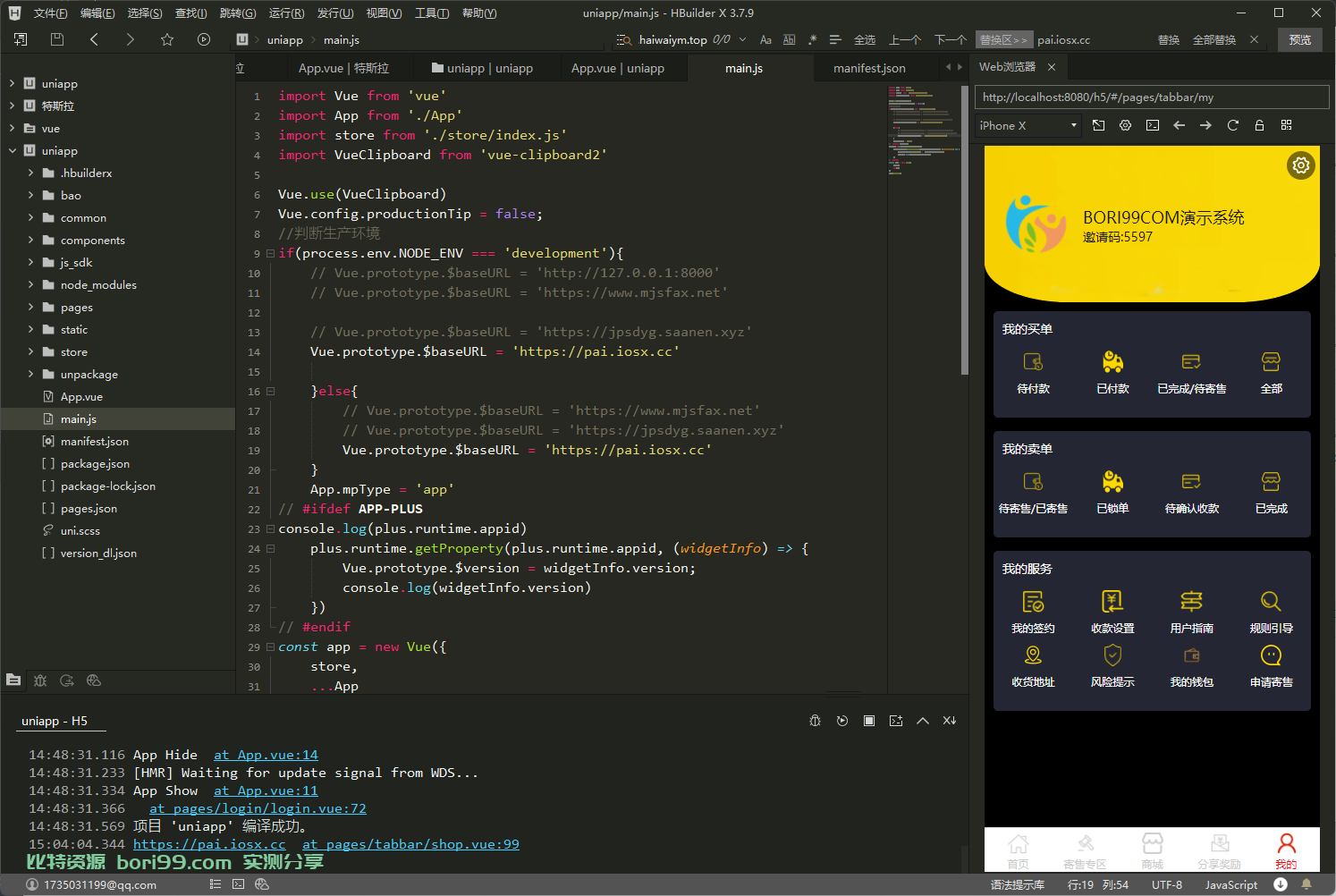
Task: Open link at pages/tabbar/shop.vue:99
Action: 410,844
